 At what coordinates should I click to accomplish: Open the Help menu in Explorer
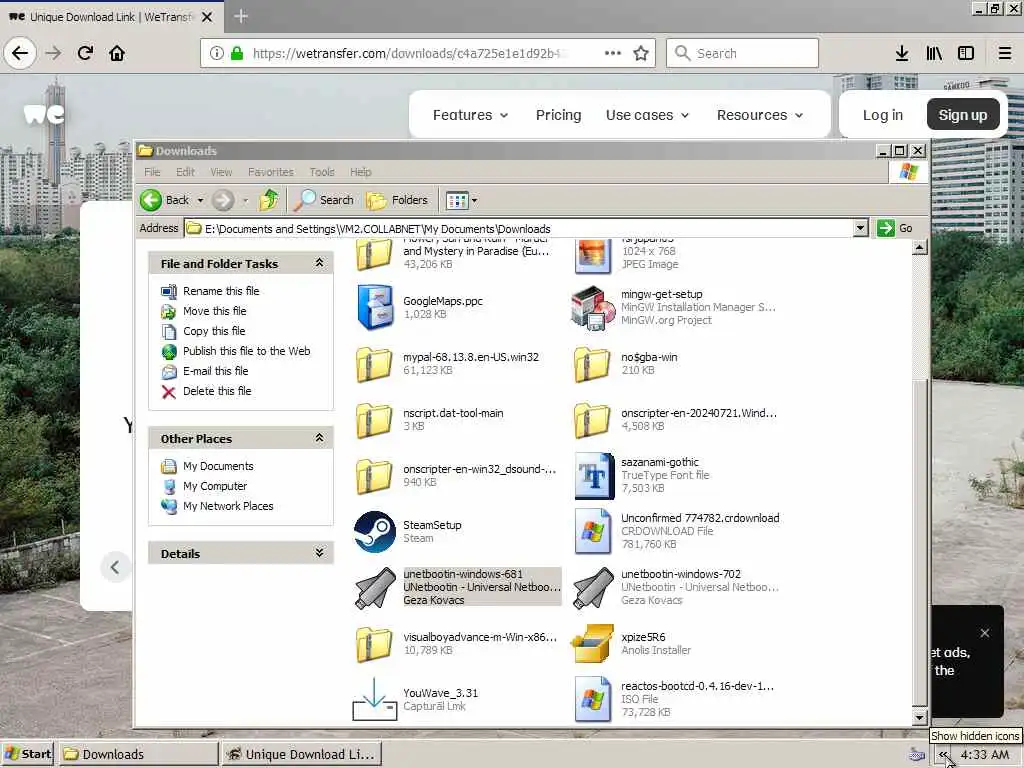(x=360, y=172)
